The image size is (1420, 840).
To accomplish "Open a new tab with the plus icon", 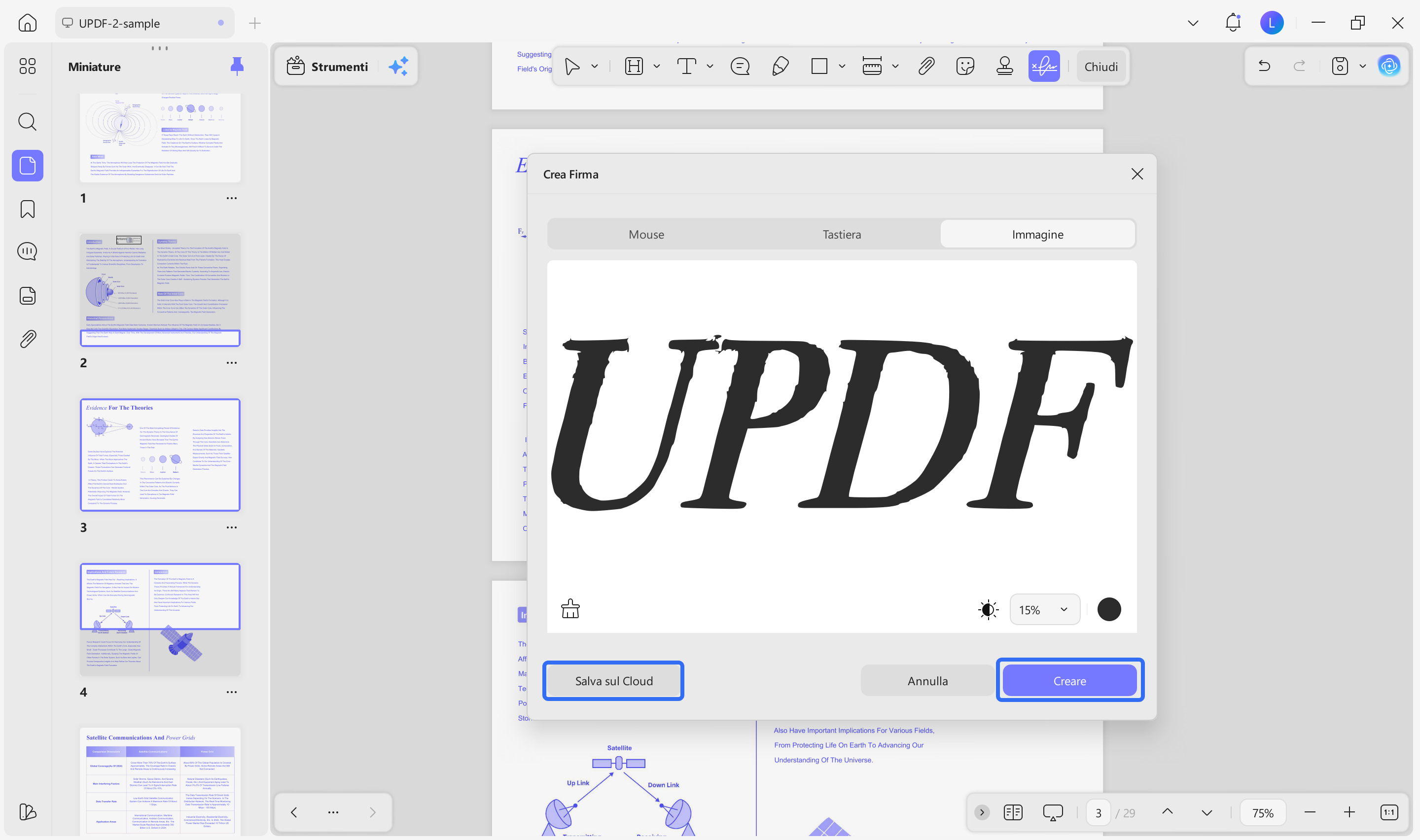I will tap(255, 23).
